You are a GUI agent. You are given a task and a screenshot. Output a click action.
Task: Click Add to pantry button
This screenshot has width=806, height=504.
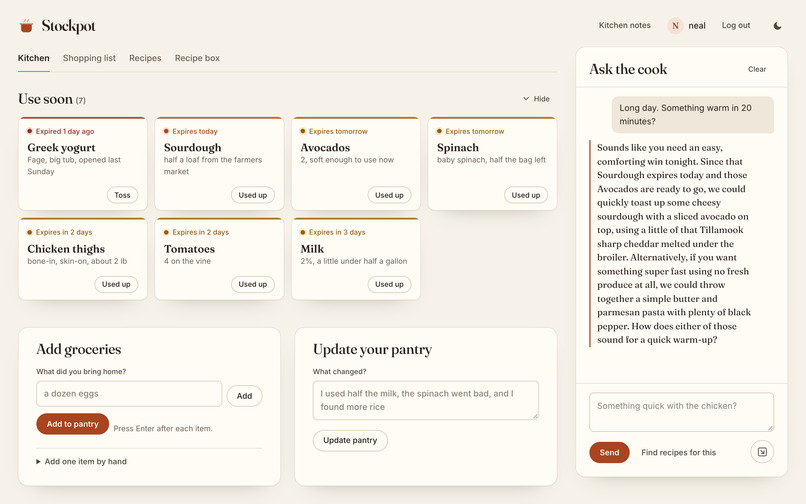click(x=72, y=424)
